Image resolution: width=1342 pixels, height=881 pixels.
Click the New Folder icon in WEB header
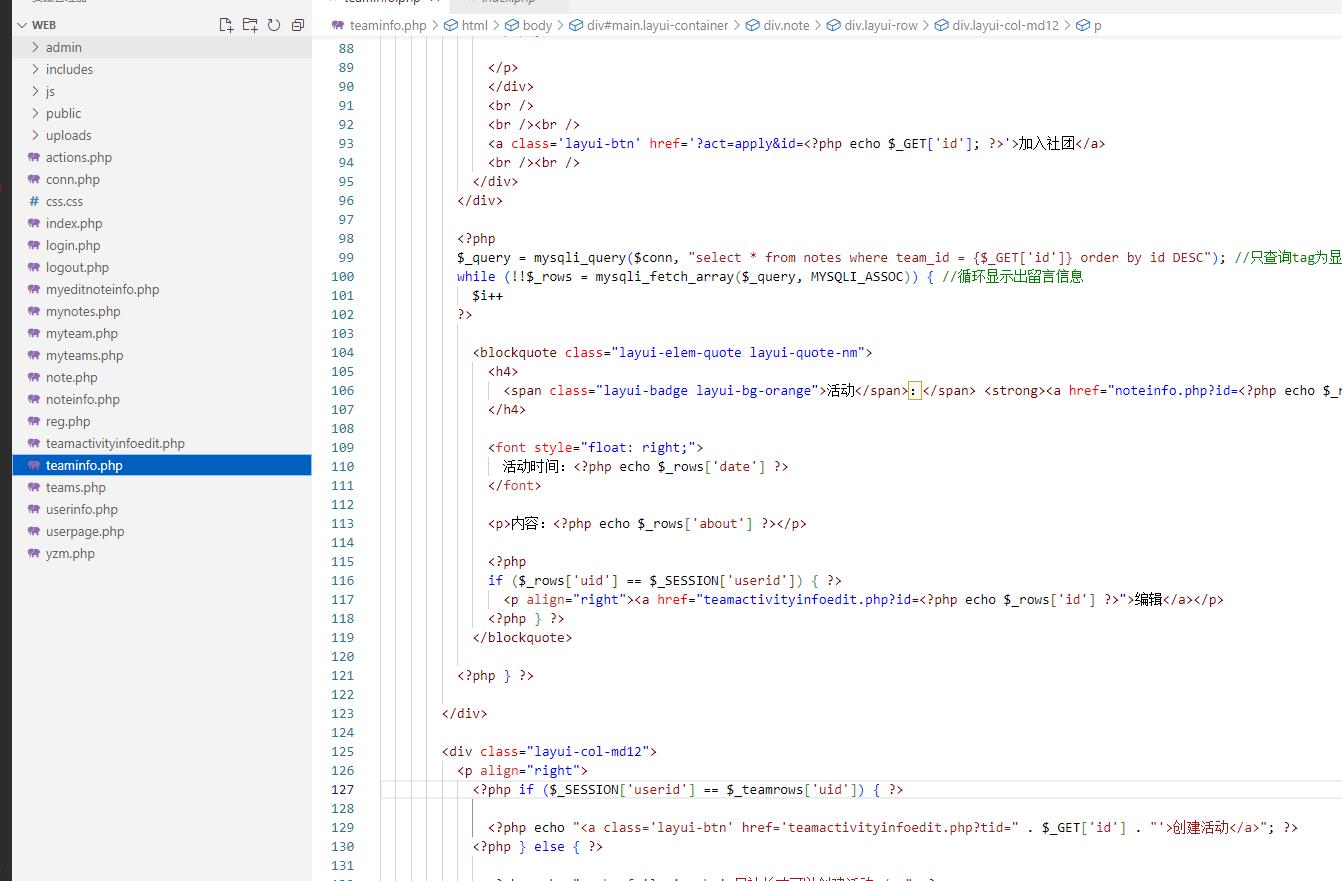click(x=250, y=25)
